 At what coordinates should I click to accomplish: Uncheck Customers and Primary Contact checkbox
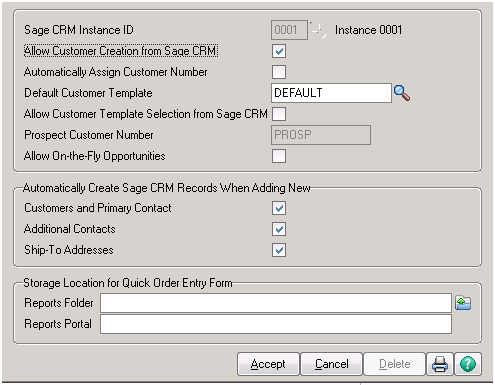tap(279, 208)
